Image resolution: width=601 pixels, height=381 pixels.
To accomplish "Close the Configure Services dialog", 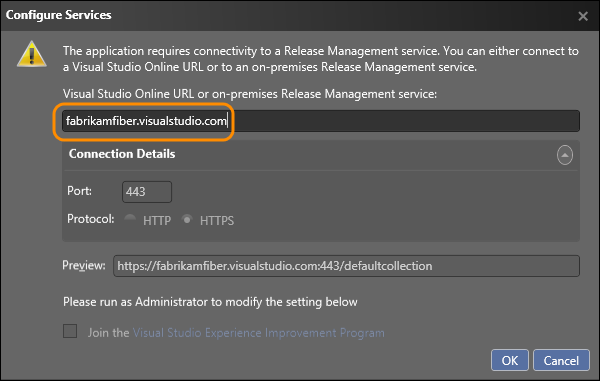I will click(x=583, y=16).
